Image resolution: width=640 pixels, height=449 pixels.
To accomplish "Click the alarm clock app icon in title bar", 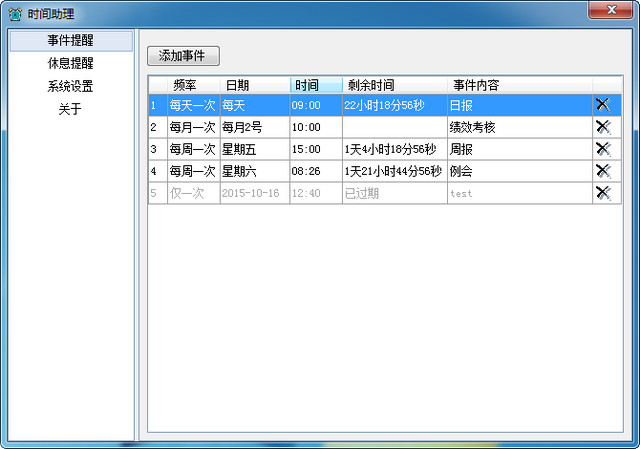I will (x=15, y=14).
